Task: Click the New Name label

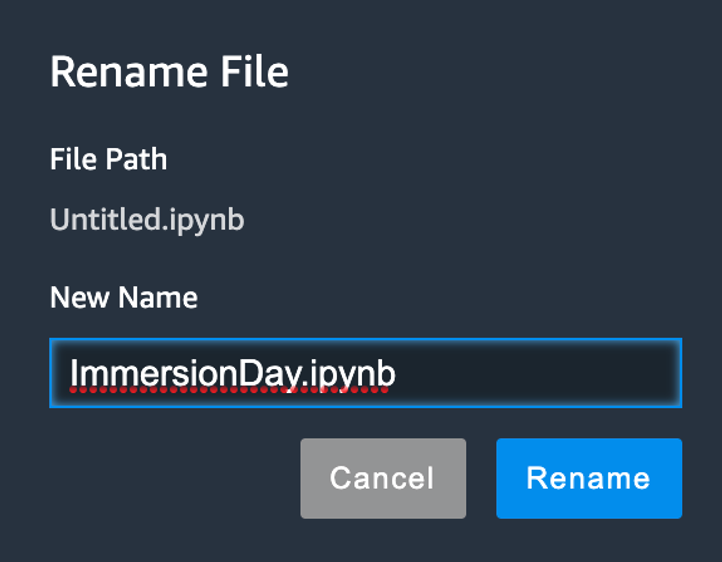Action: click(124, 297)
